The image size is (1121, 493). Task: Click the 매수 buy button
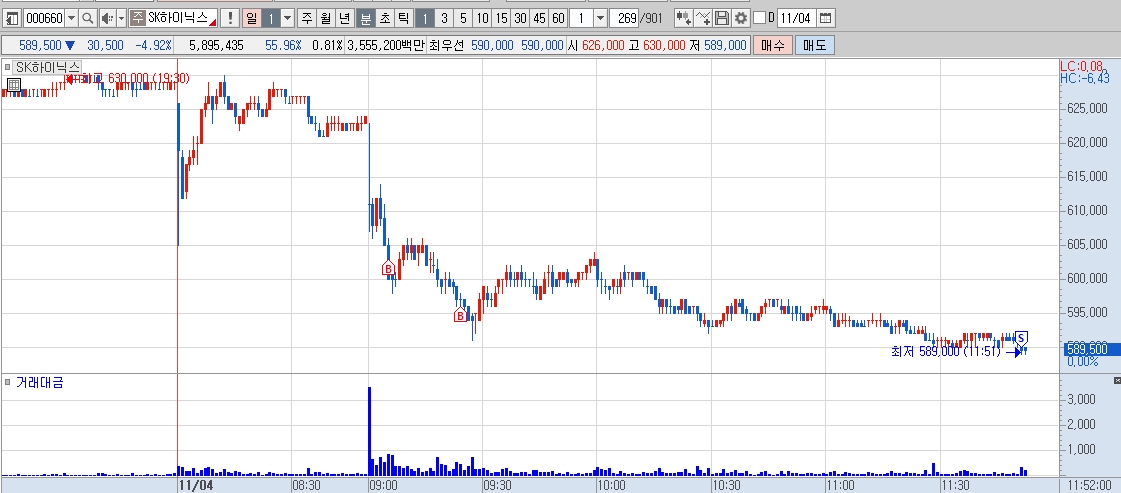773,46
